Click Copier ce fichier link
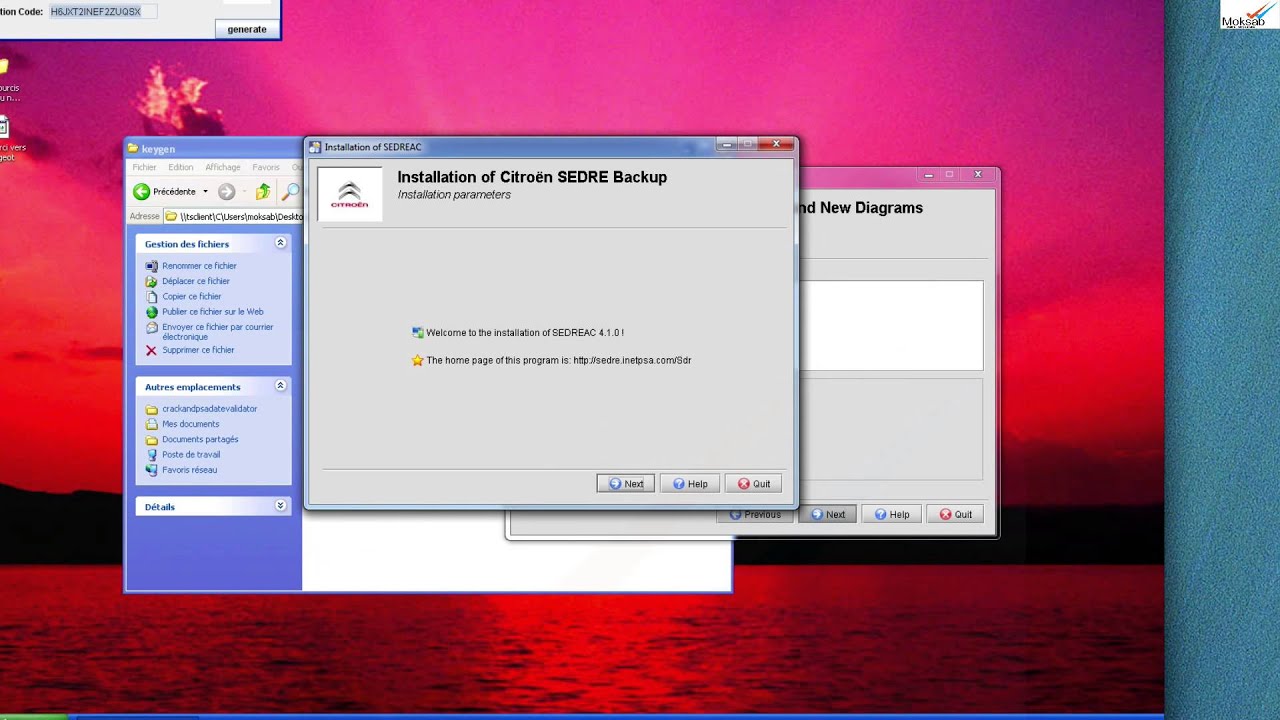 [x=192, y=296]
